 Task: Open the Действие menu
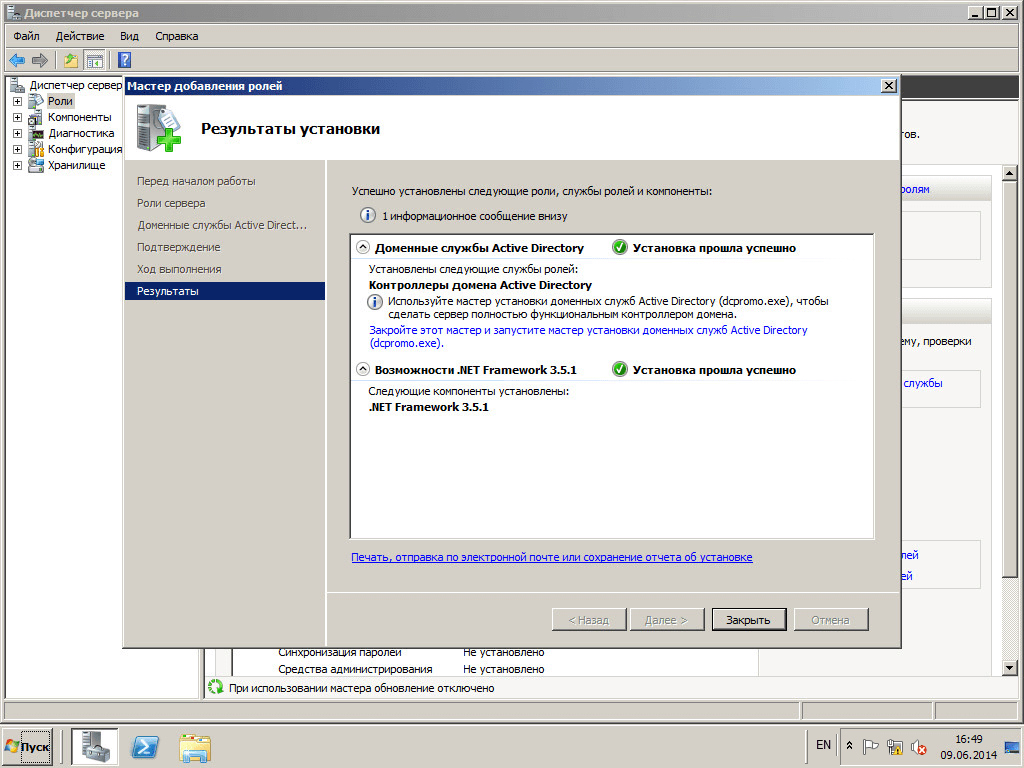[x=80, y=36]
